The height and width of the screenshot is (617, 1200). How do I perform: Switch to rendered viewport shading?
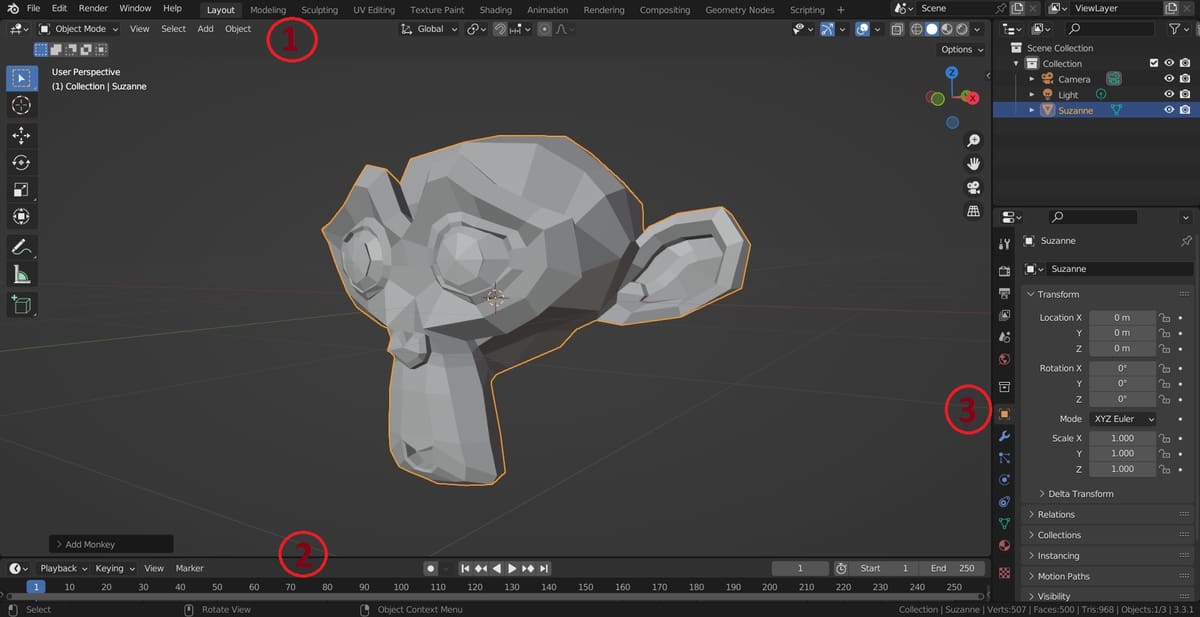(962, 29)
